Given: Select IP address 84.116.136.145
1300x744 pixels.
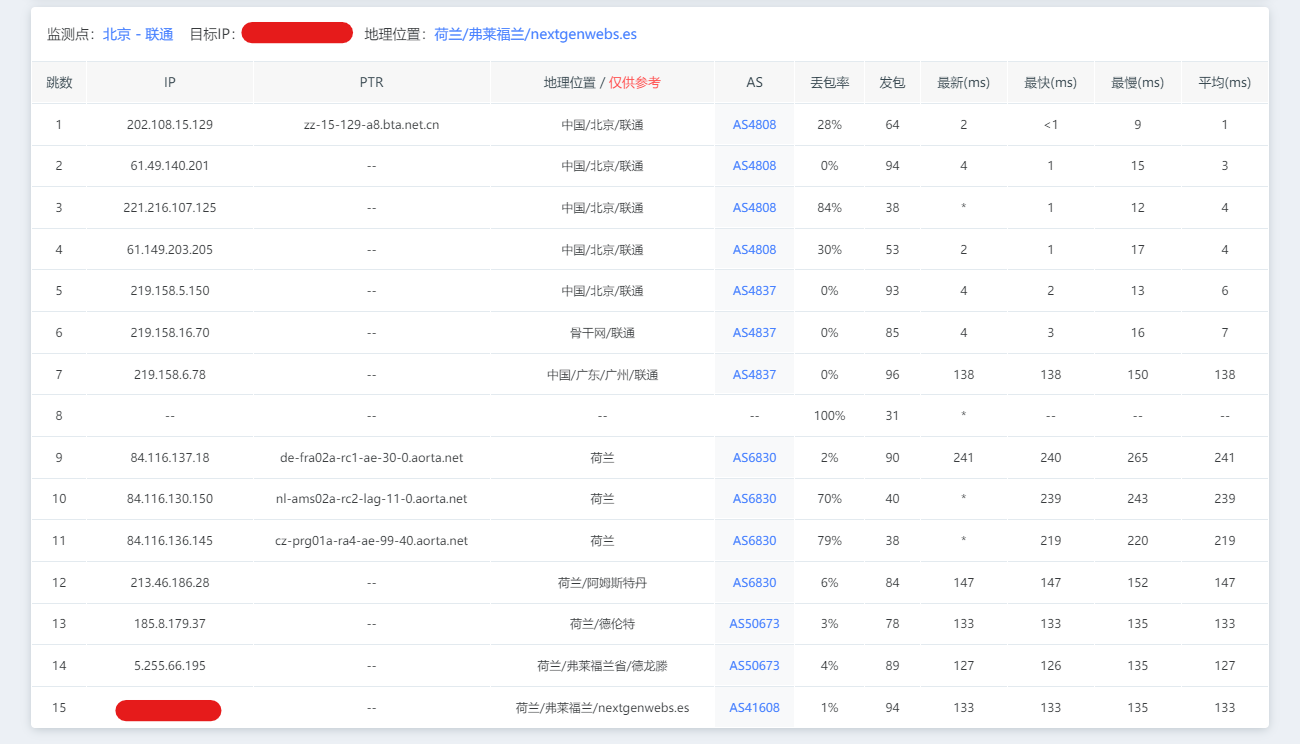Looking at the screenshot, I should pos(170,541).
